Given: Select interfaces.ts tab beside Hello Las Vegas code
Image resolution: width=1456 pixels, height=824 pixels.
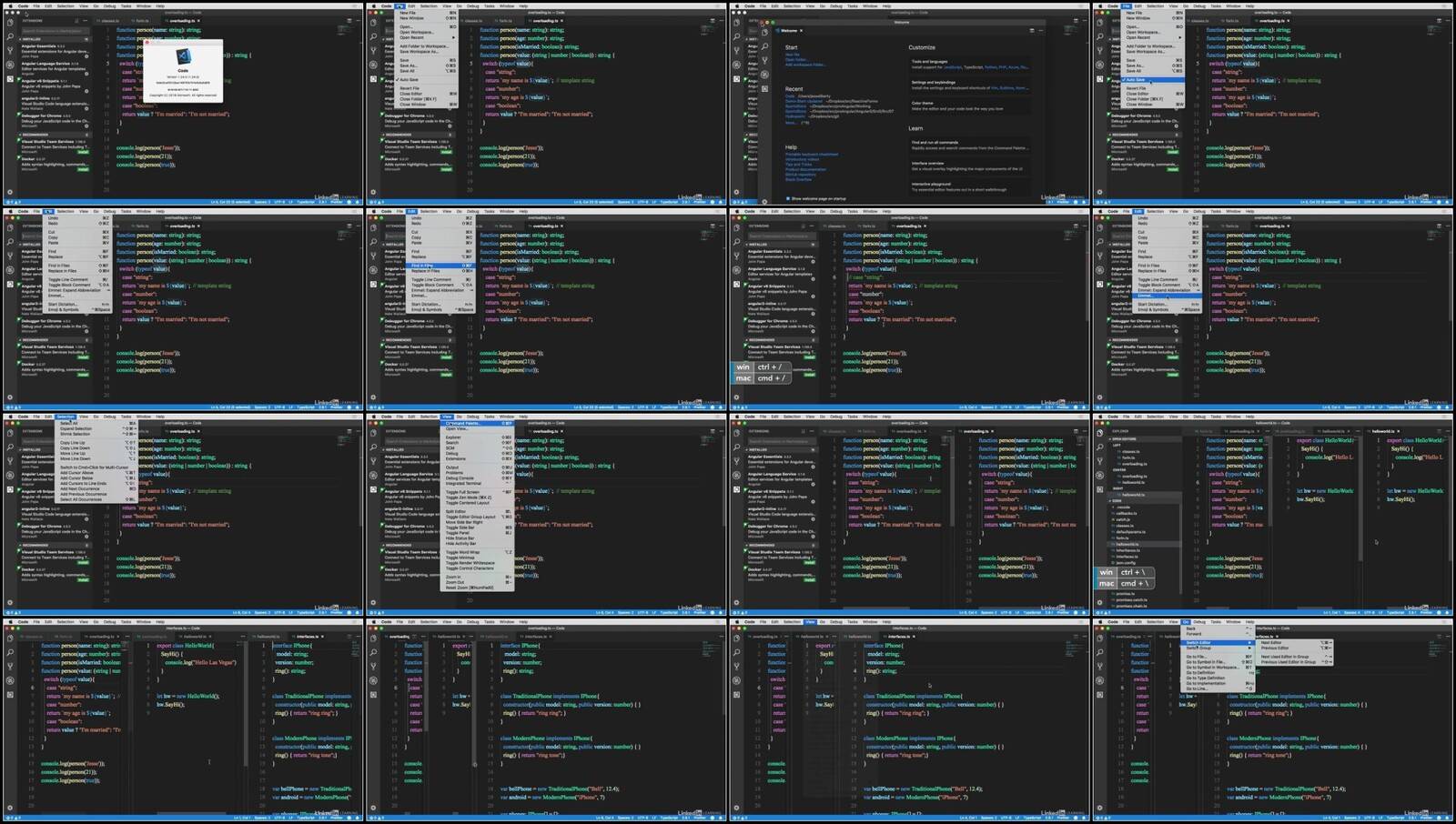Looking at the screenshot, I should (x=306, y=637).
